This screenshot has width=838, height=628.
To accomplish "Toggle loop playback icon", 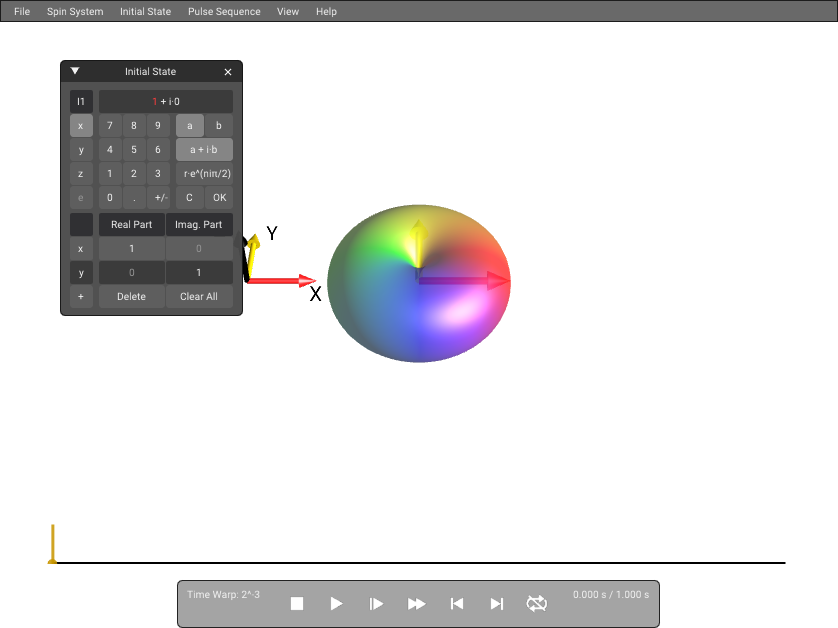I will pos(537,603).
